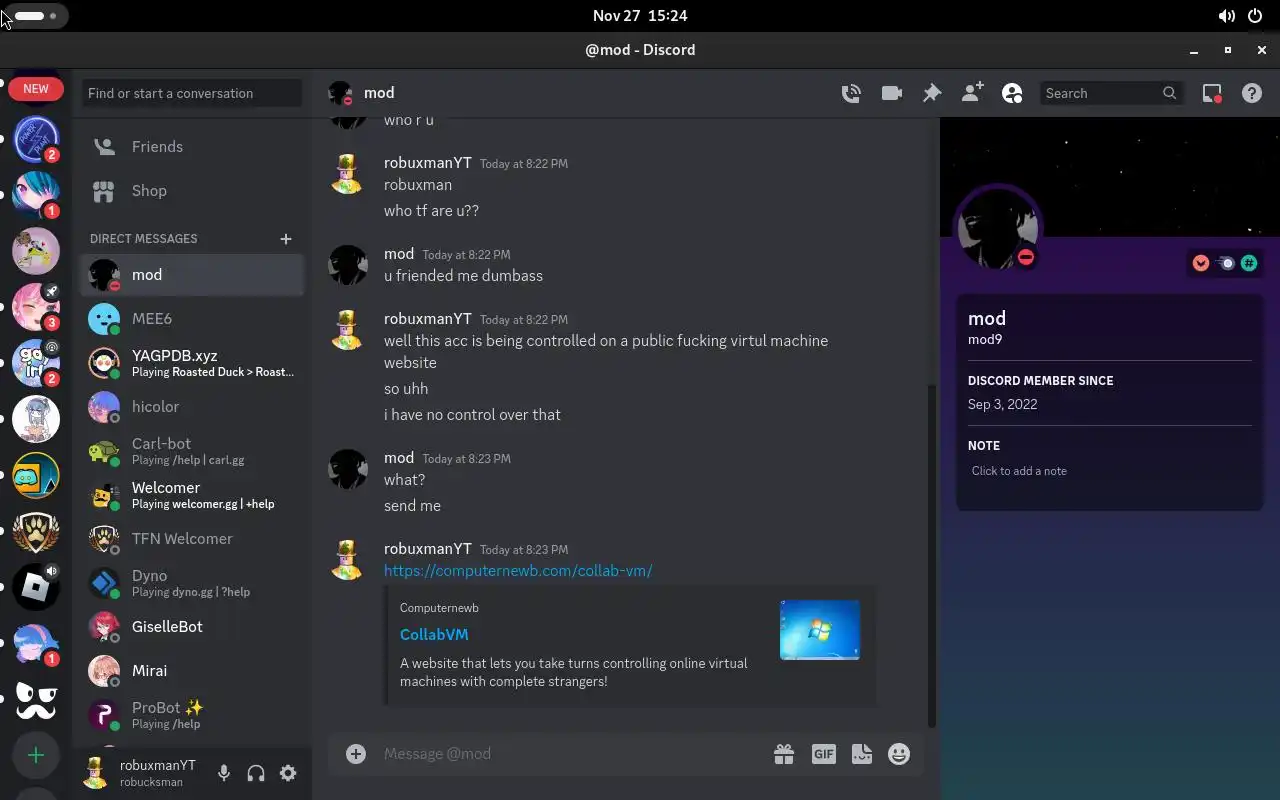The height and width of the screenshot is (800, 1280).
Task: Click the DIRECT MESSAGES header label
Action: click(x=144, y=239)
